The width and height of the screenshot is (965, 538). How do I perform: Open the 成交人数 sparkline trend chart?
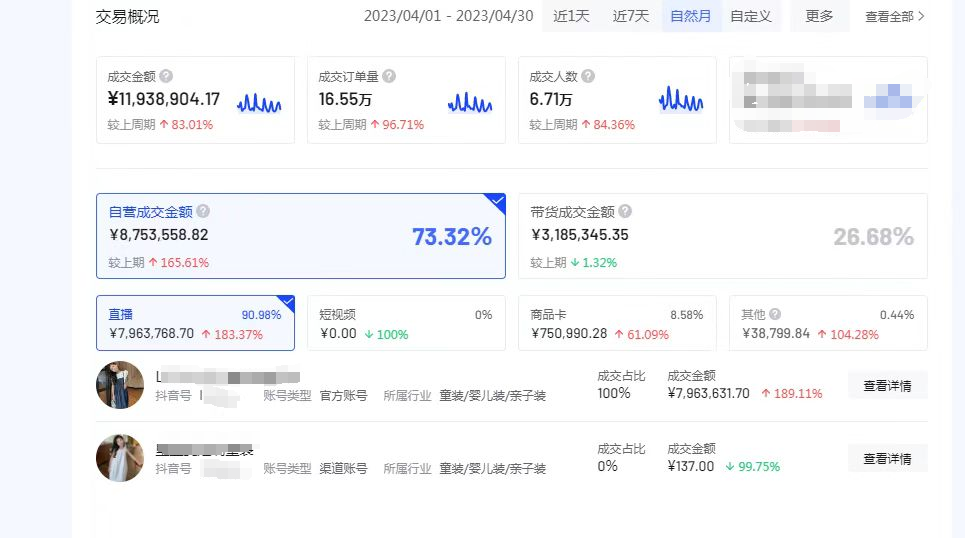[681, 99]
